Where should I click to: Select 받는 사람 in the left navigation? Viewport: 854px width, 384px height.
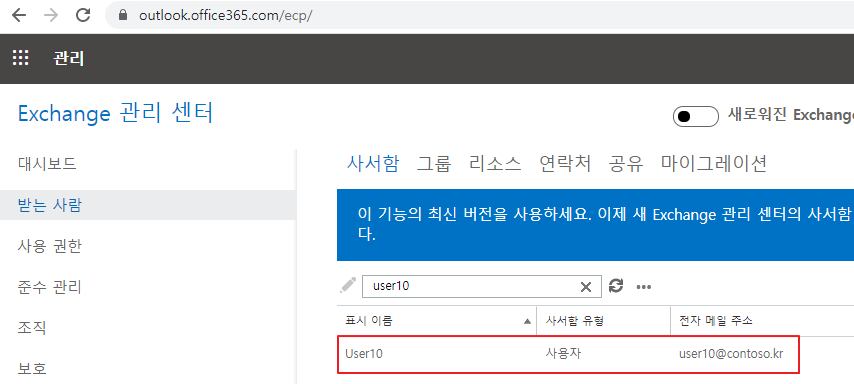pos(148,205)
